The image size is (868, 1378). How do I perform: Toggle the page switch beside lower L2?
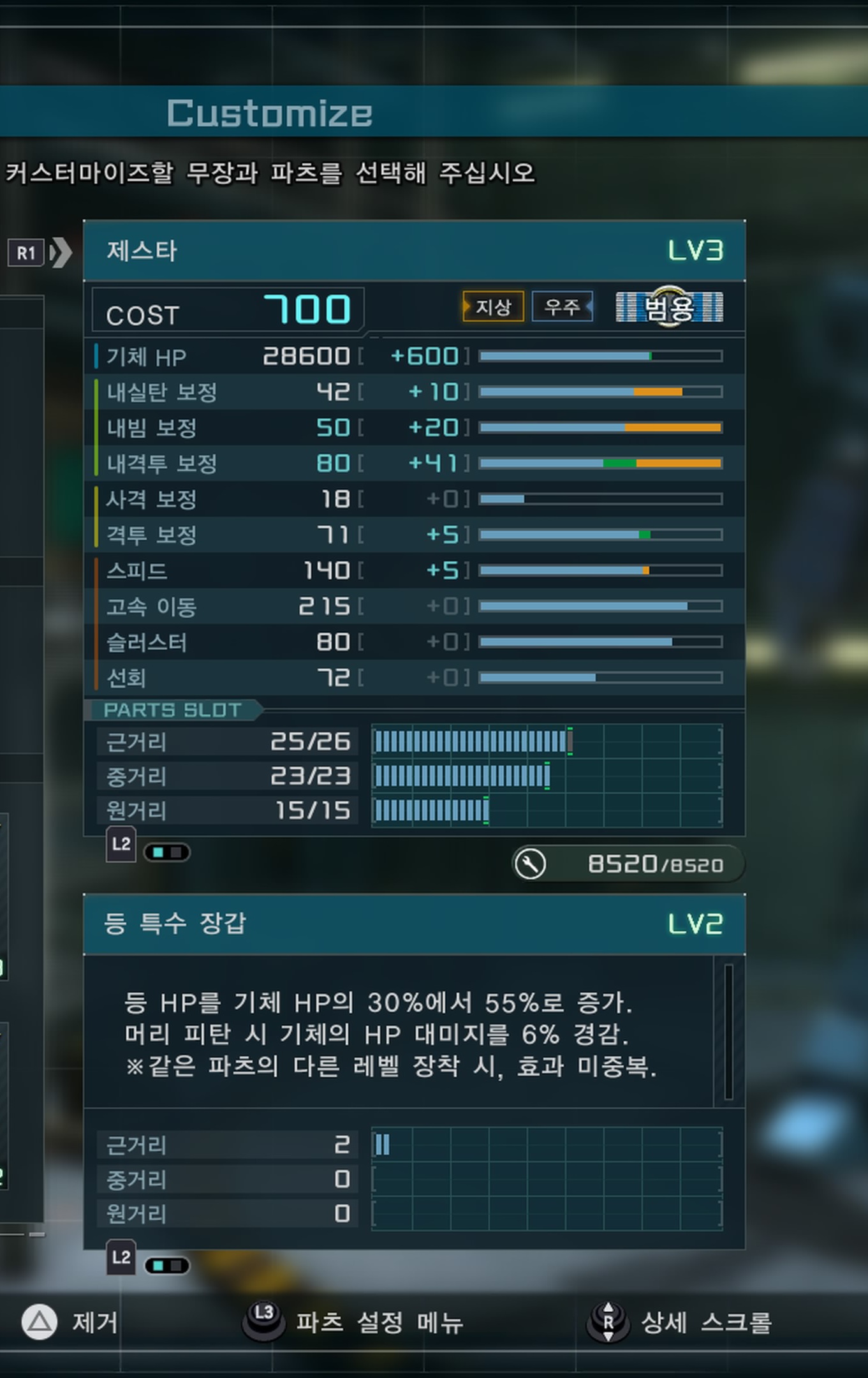pyautogui.click(x=167, y=1266)
